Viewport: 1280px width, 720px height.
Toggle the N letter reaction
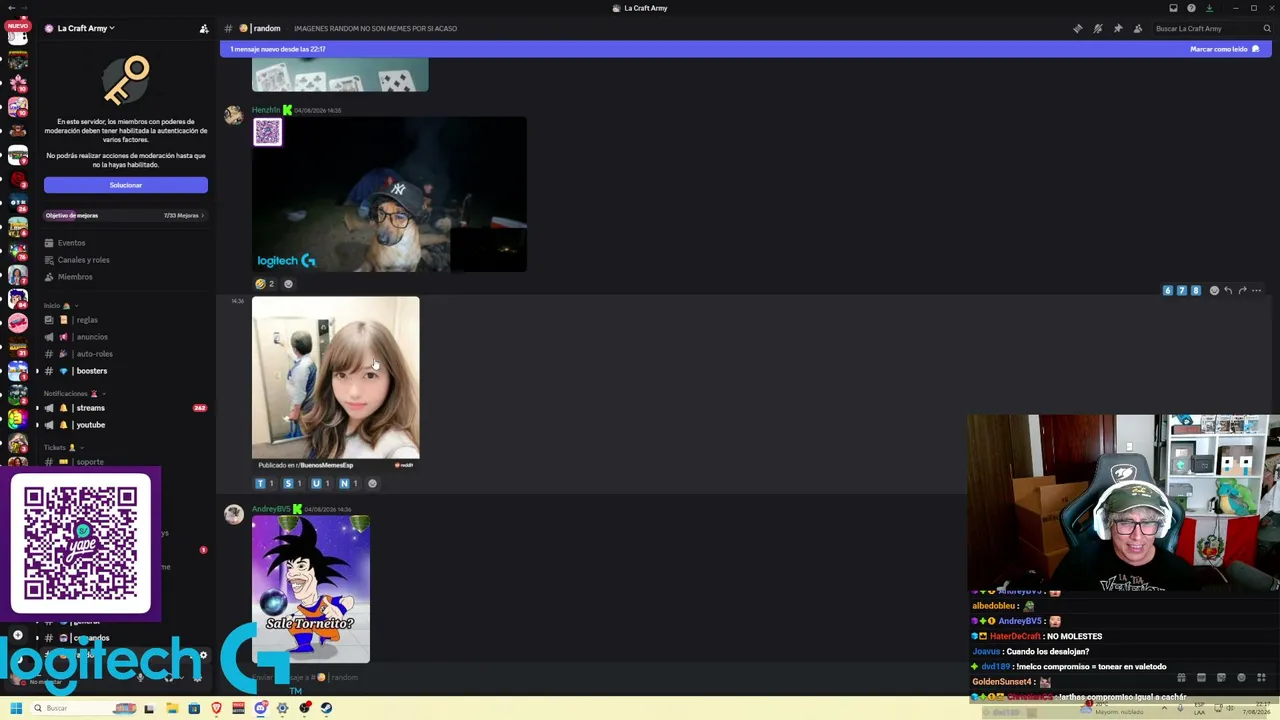point(349,483)
